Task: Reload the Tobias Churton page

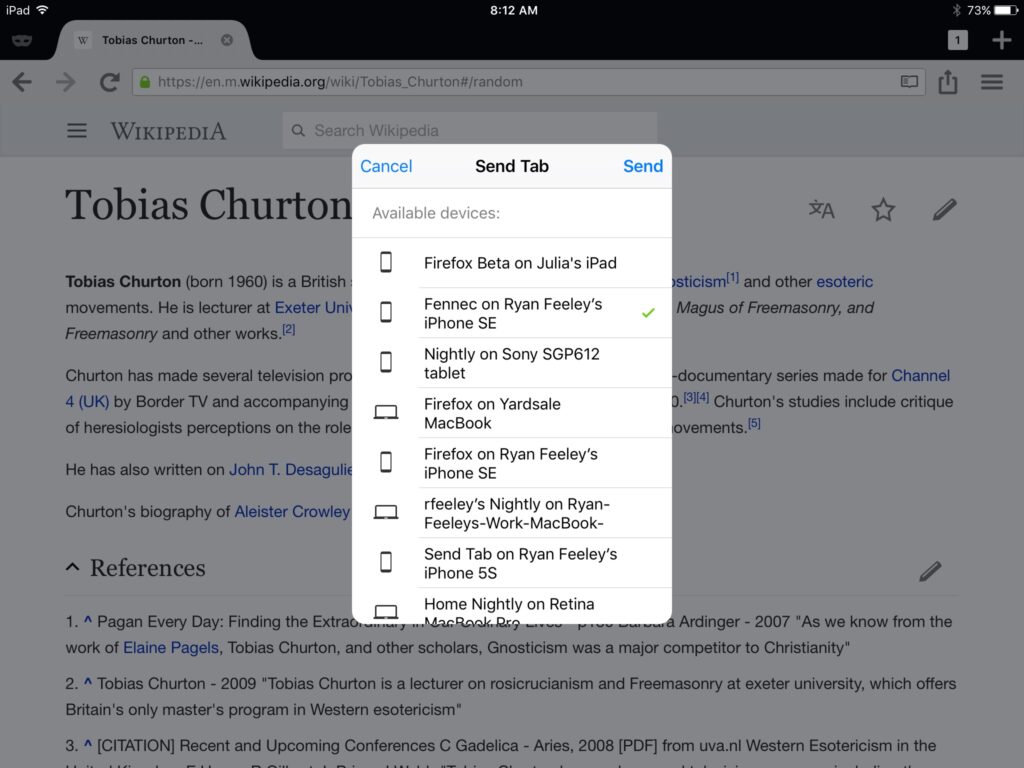Action: click(x=110, y=82)
